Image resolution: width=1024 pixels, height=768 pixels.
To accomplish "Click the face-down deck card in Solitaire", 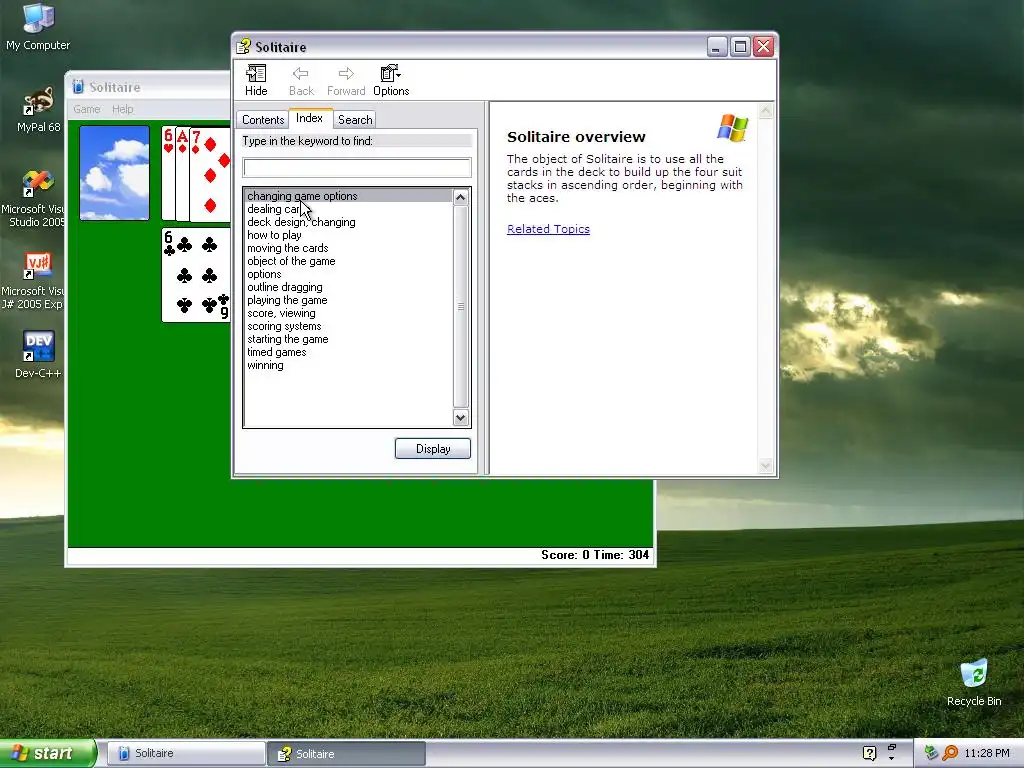I will pyautogui.click(x=114, y=173).
